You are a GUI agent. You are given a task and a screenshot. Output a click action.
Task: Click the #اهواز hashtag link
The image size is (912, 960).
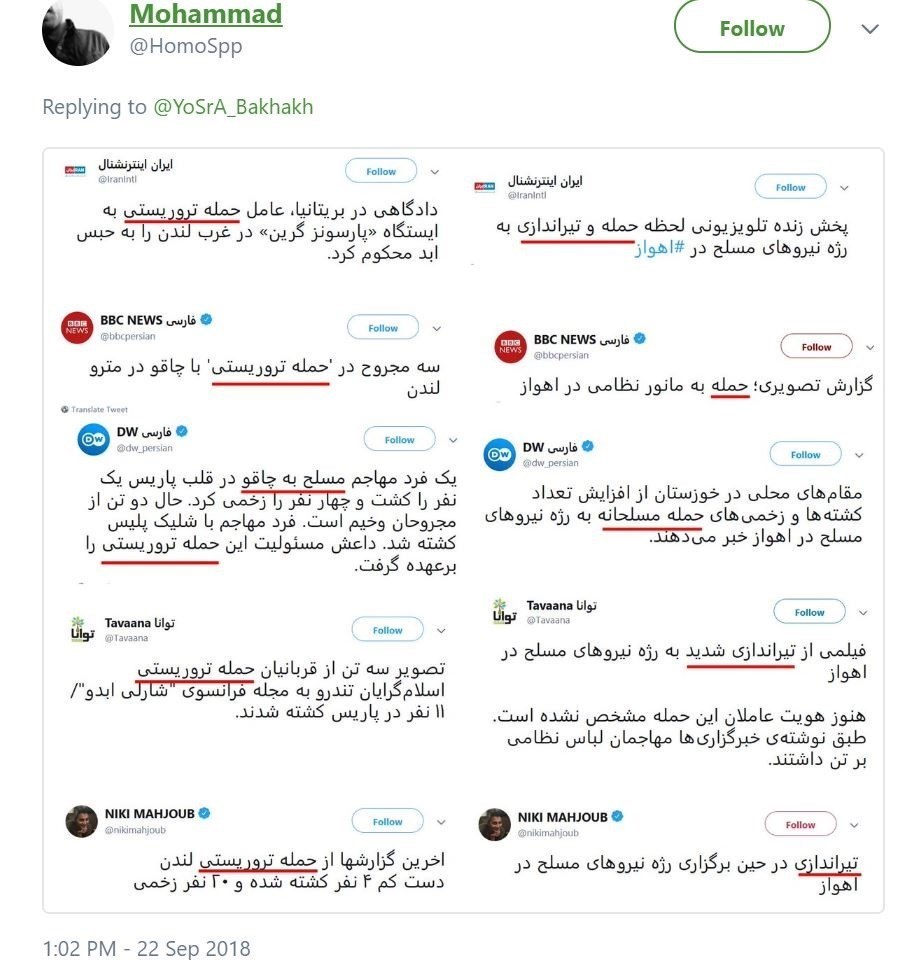pyautogui.click(x=657, y=250)
